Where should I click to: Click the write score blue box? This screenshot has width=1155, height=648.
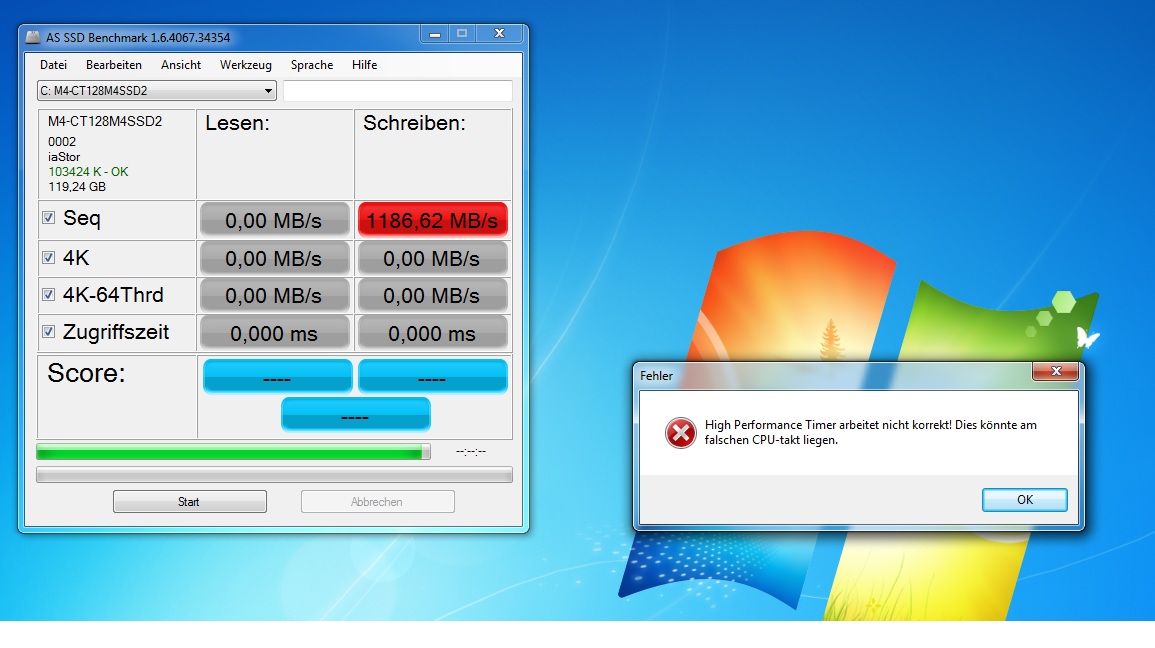pyautogui.click(x=432, y=376)
